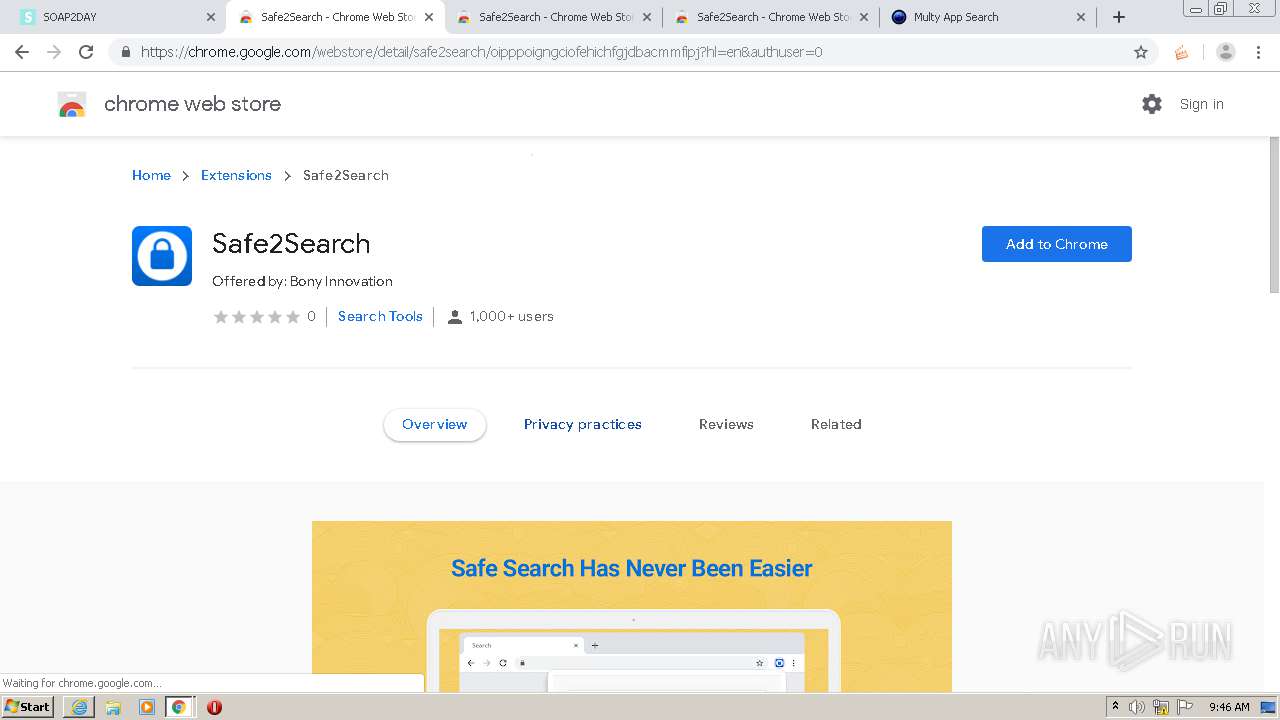Open the Search Tools category link
1280x720 pixels.
(x=380, y=316)
